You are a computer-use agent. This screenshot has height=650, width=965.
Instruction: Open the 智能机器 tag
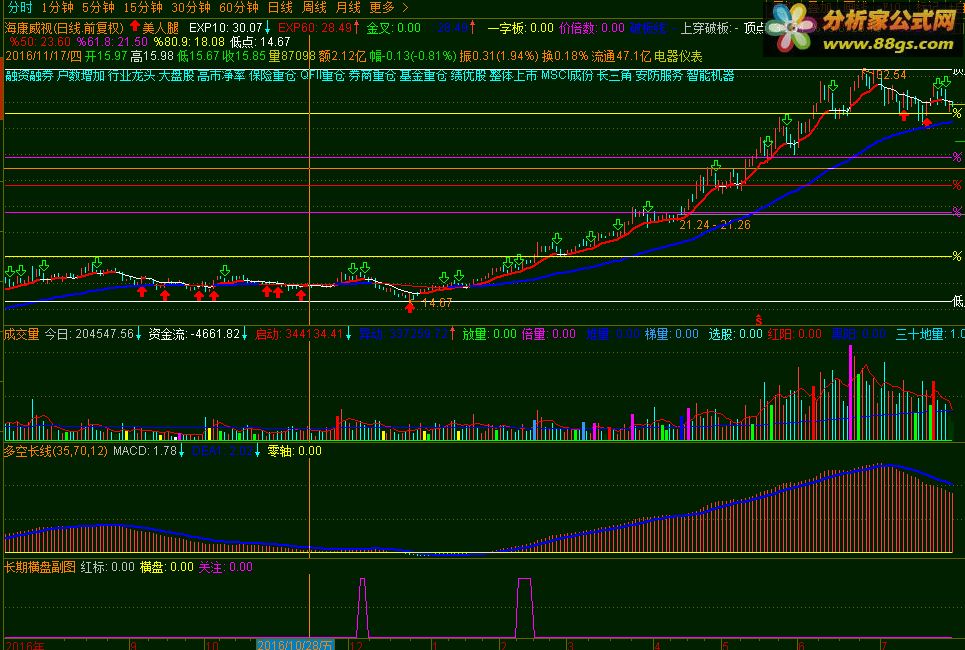point(711,75)
